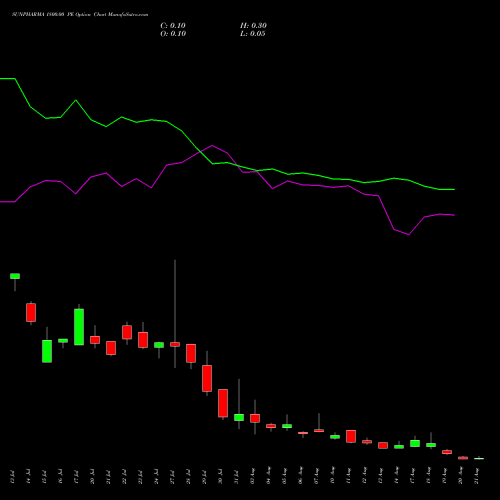Click the last candle for 21 Aug
The image size is (500, 500).
pos(479,459)
